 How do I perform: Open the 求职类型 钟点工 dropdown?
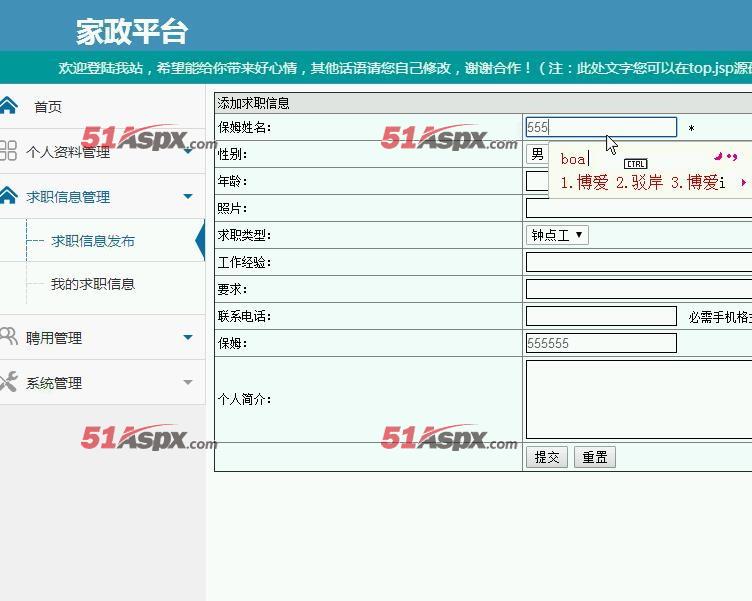tap(557, 235)
